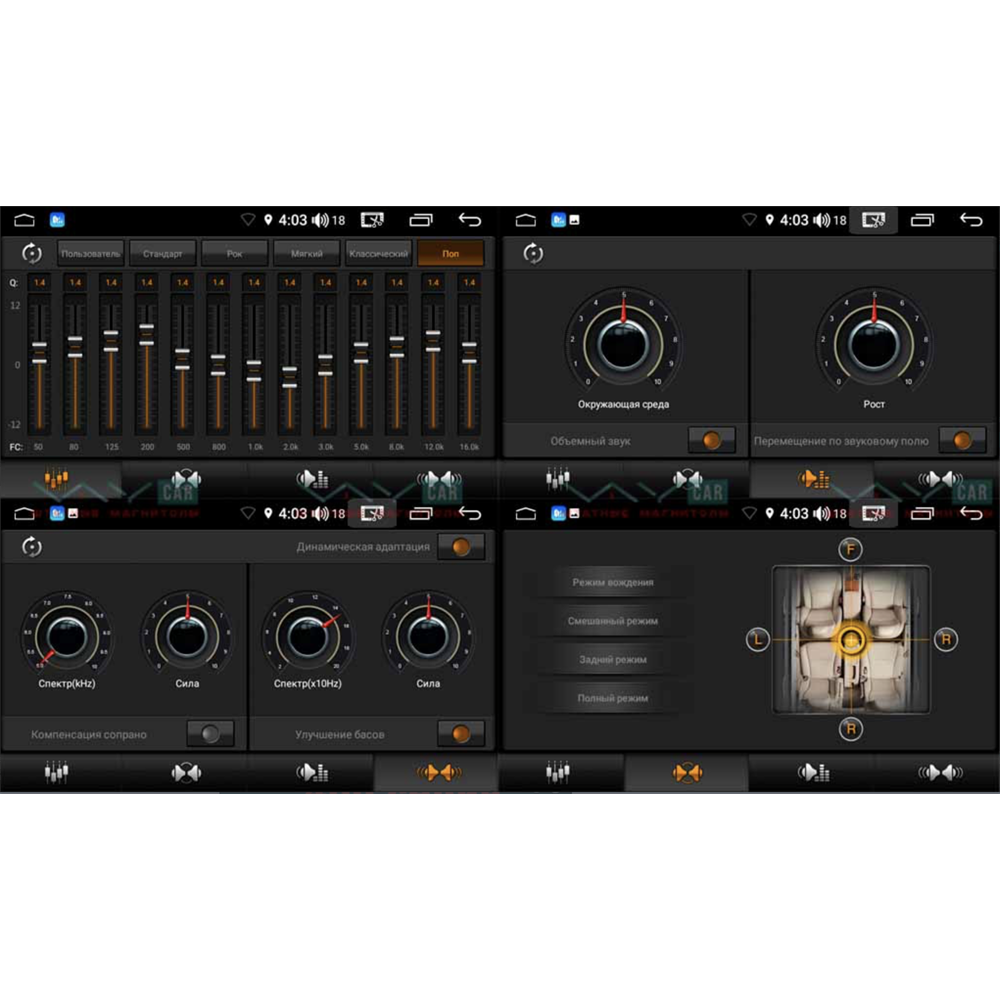
Task: Tap the home icon on the seat balance screen
Action: click(x=526, y=513)
